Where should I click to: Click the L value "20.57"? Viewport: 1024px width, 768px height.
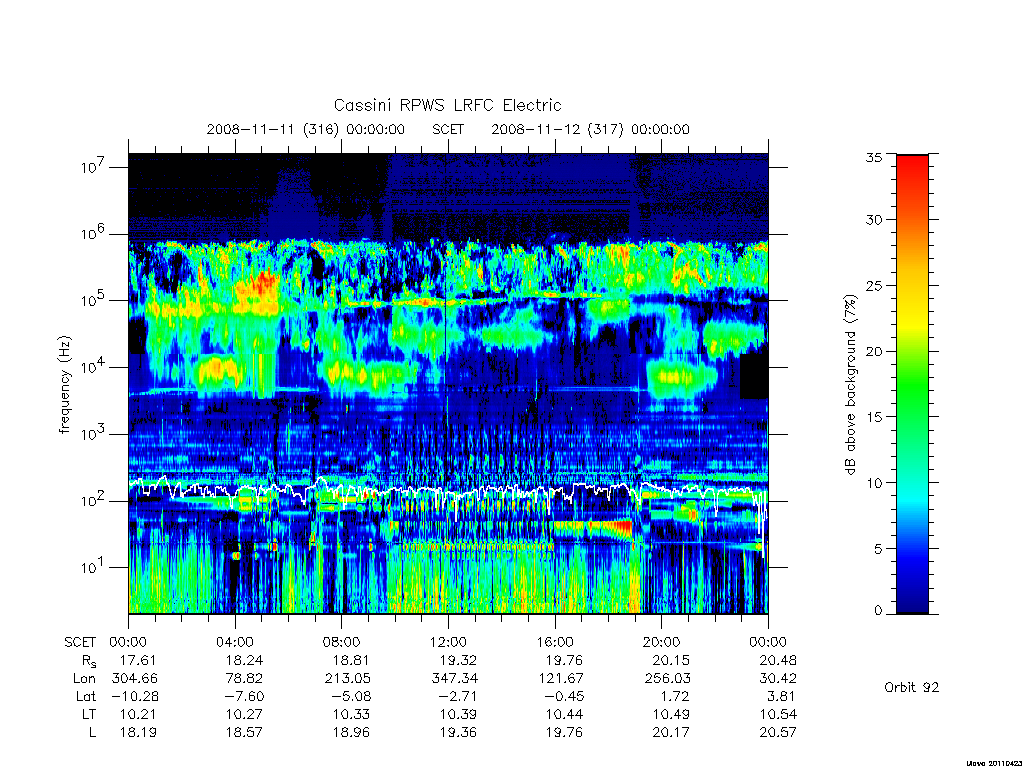click(x=778, y=732)
